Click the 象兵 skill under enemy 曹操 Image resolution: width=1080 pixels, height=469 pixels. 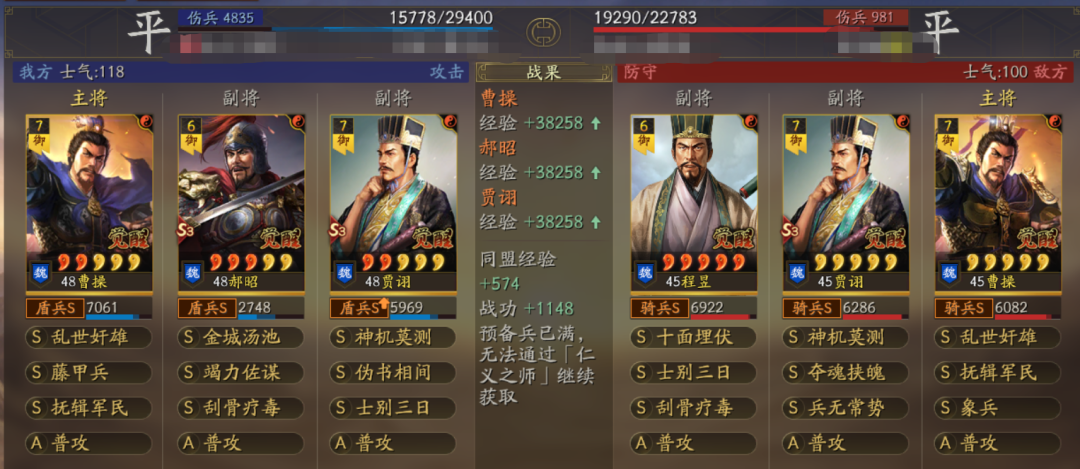click(x=997, y=408)
